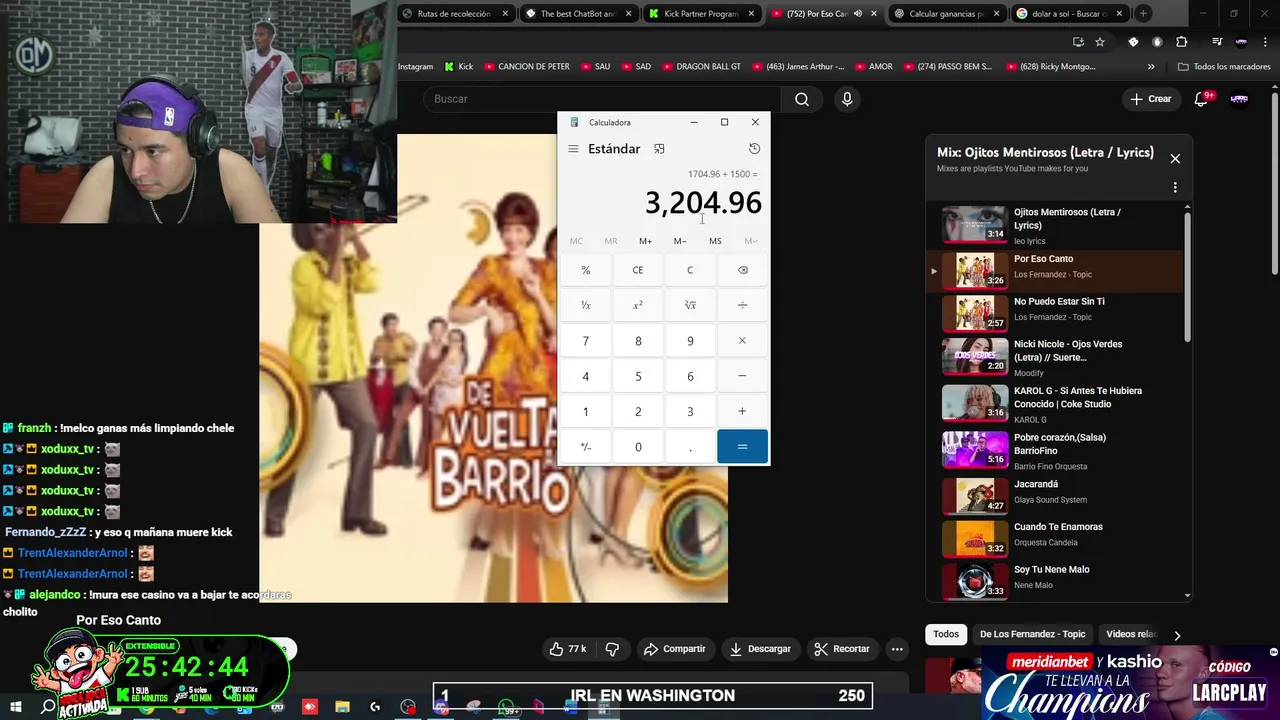Open the Calculator history panel
This screenshot has width=1280, height=720.
(754, 149)
